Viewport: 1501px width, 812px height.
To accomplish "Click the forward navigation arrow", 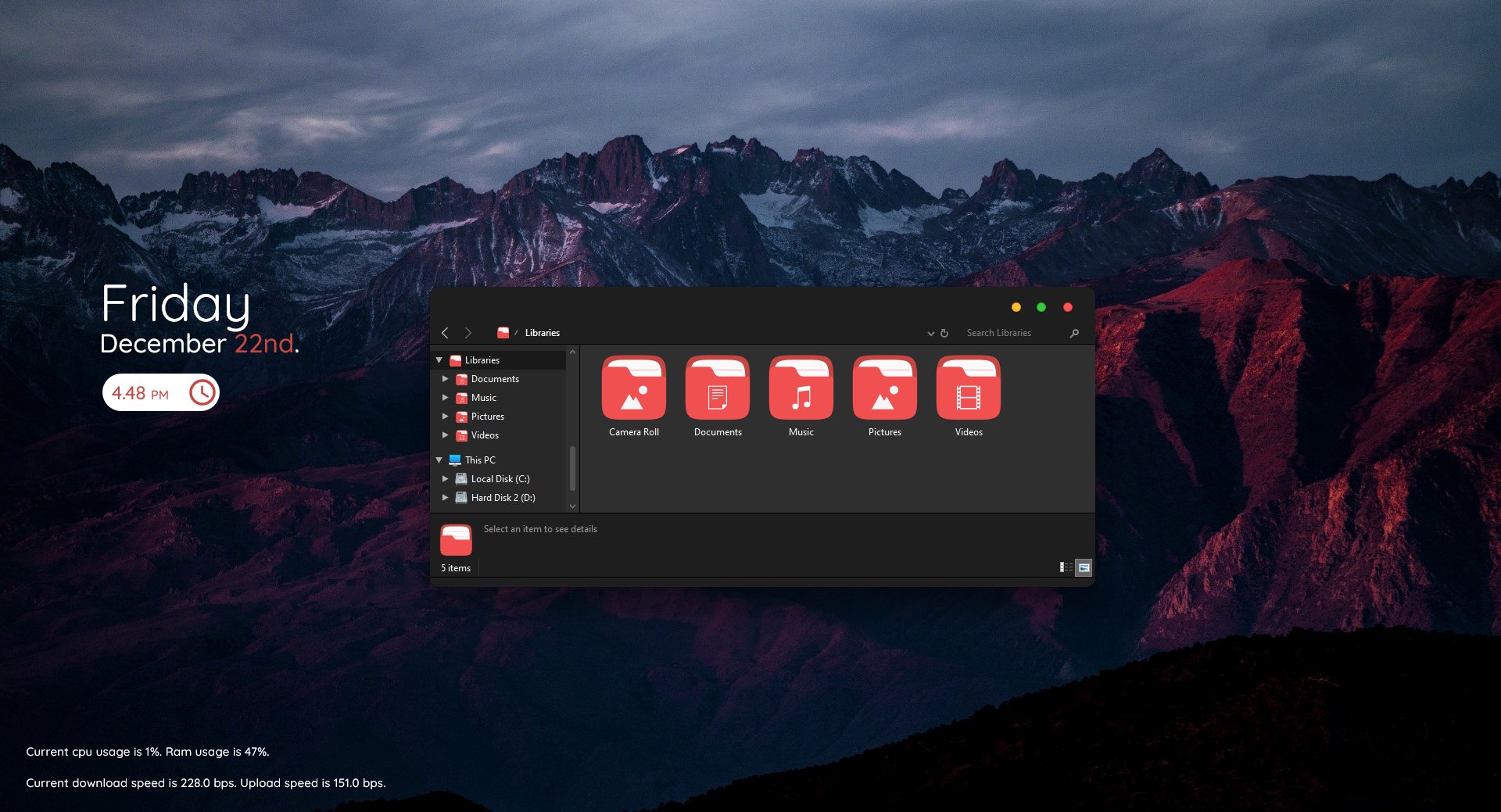I will [x=467, y=333].
